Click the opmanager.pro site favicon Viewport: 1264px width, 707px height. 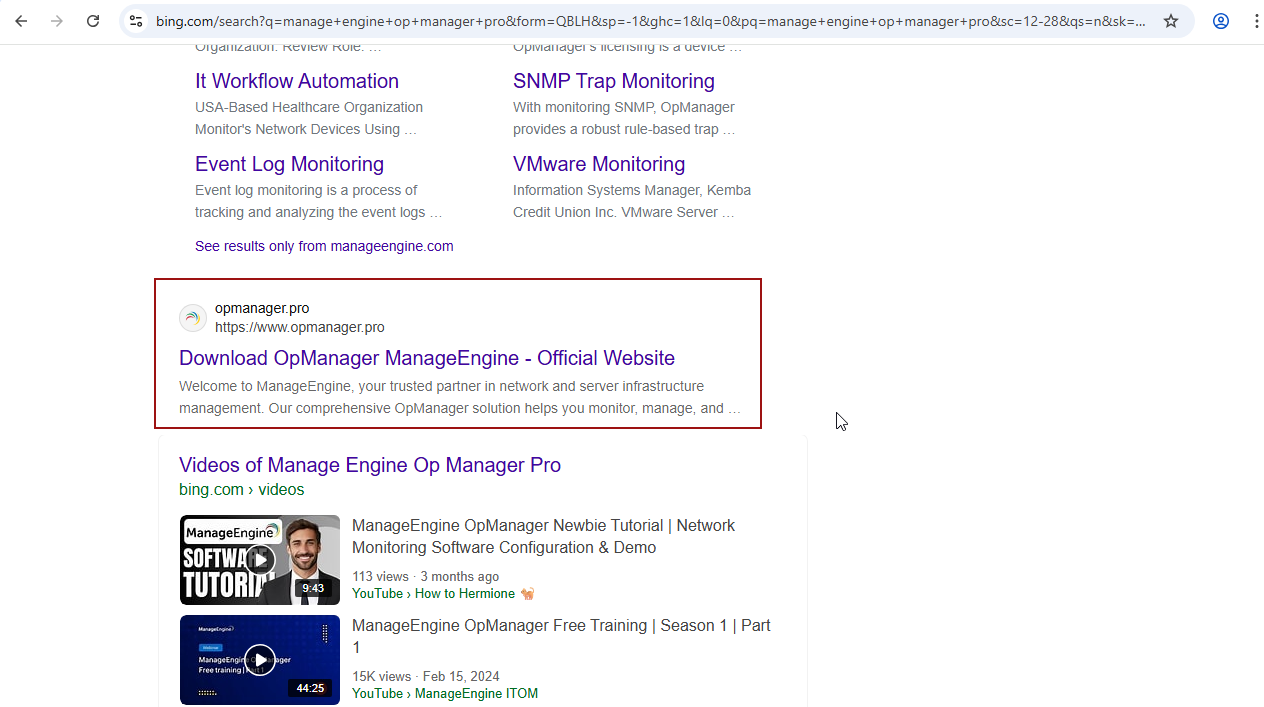pyautogui.click(x=192, y=318)
